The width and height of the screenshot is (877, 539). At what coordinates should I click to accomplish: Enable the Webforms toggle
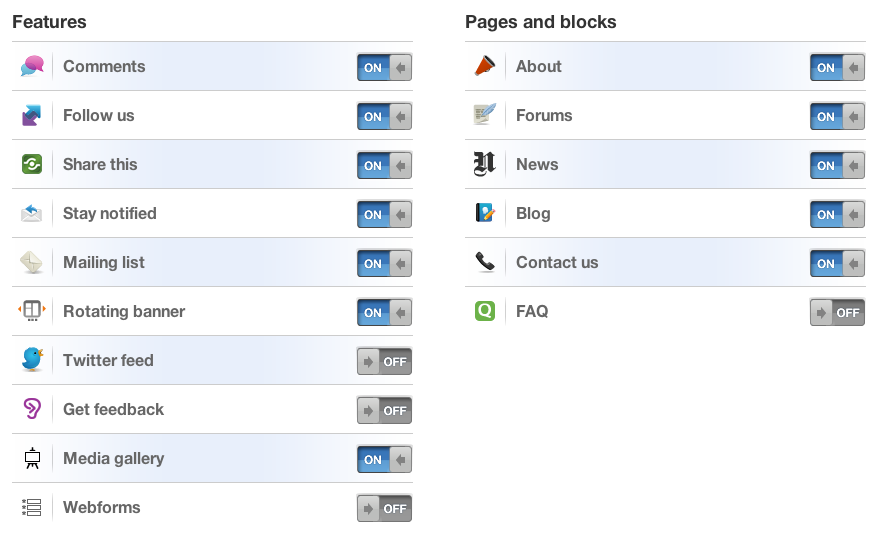pos(384,508)
